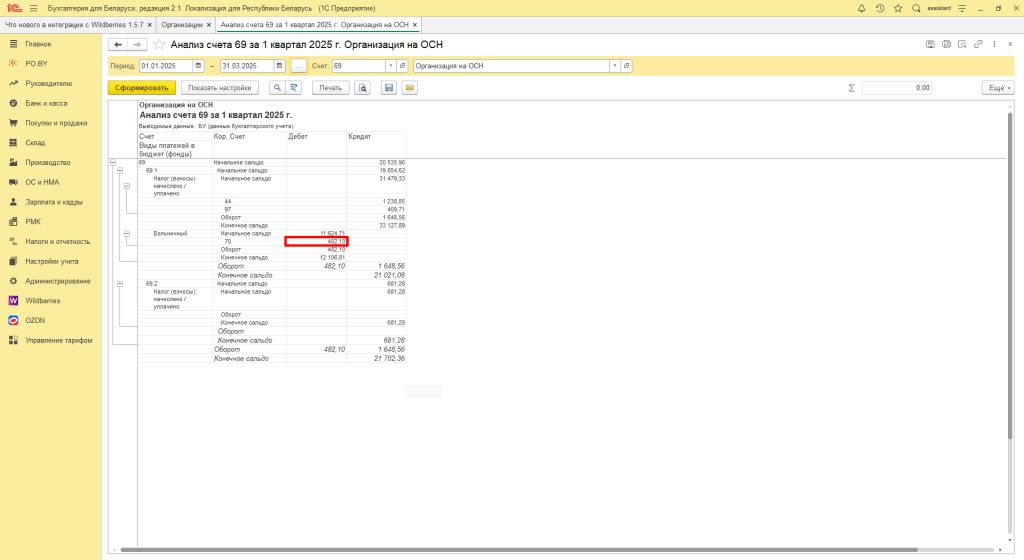
Task: Click the highlighted 482,10 debit cell
Action: coord(316,241)
